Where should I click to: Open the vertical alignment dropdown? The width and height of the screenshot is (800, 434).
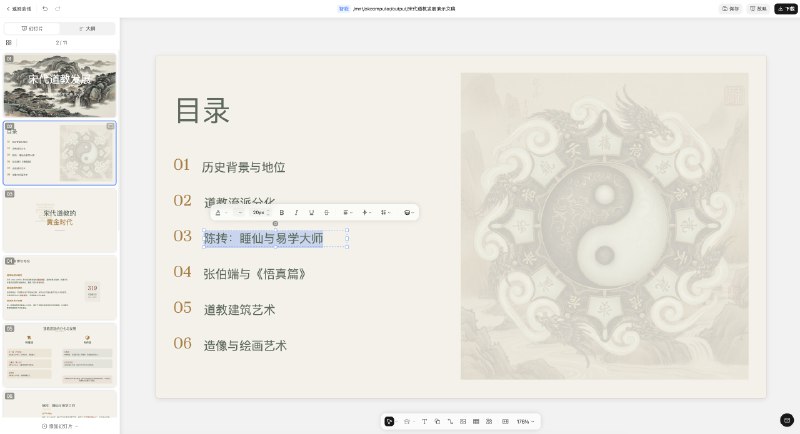tap(366, 213)
